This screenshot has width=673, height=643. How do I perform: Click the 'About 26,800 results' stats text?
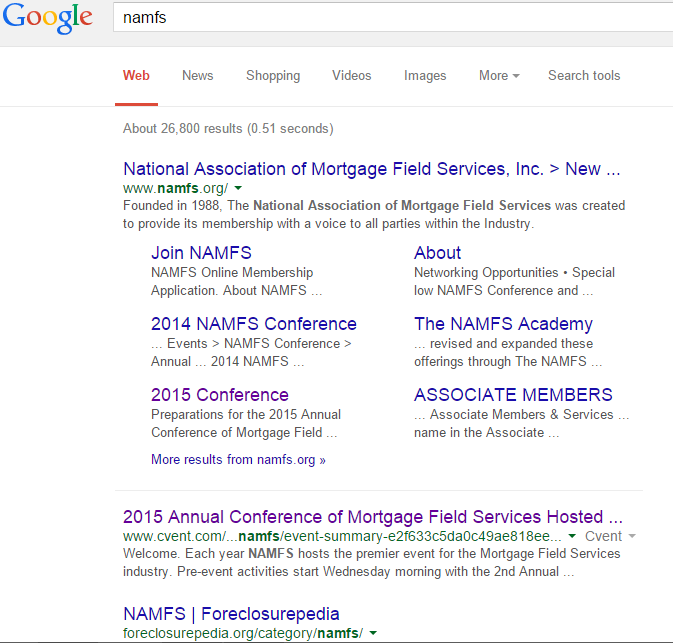point(228,128)
